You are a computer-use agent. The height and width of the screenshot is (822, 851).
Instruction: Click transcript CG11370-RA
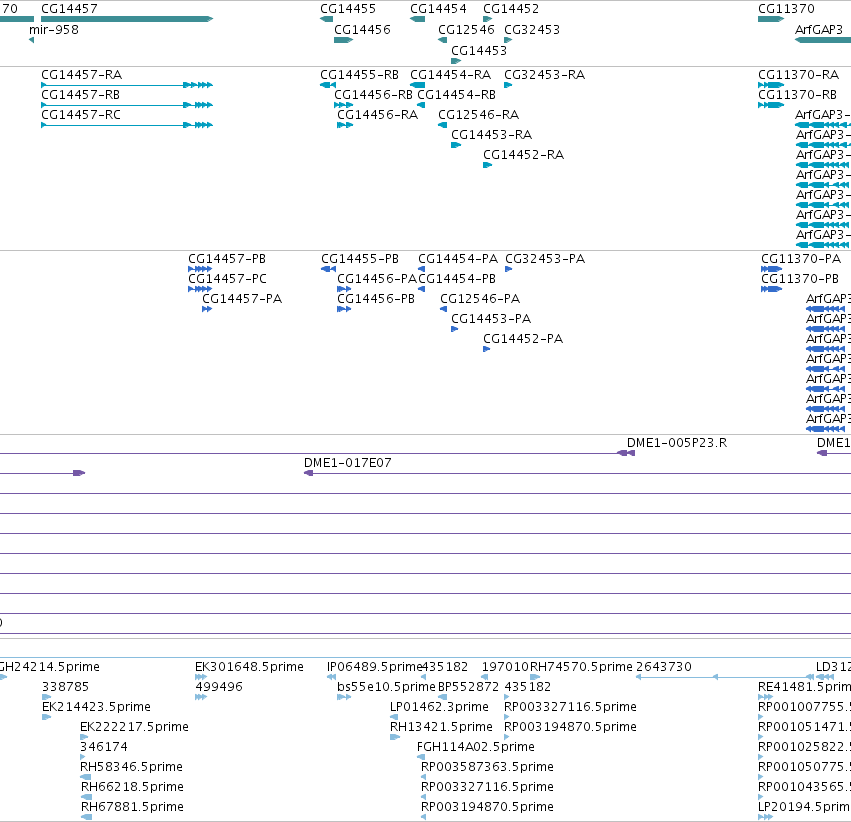point(798,74)
